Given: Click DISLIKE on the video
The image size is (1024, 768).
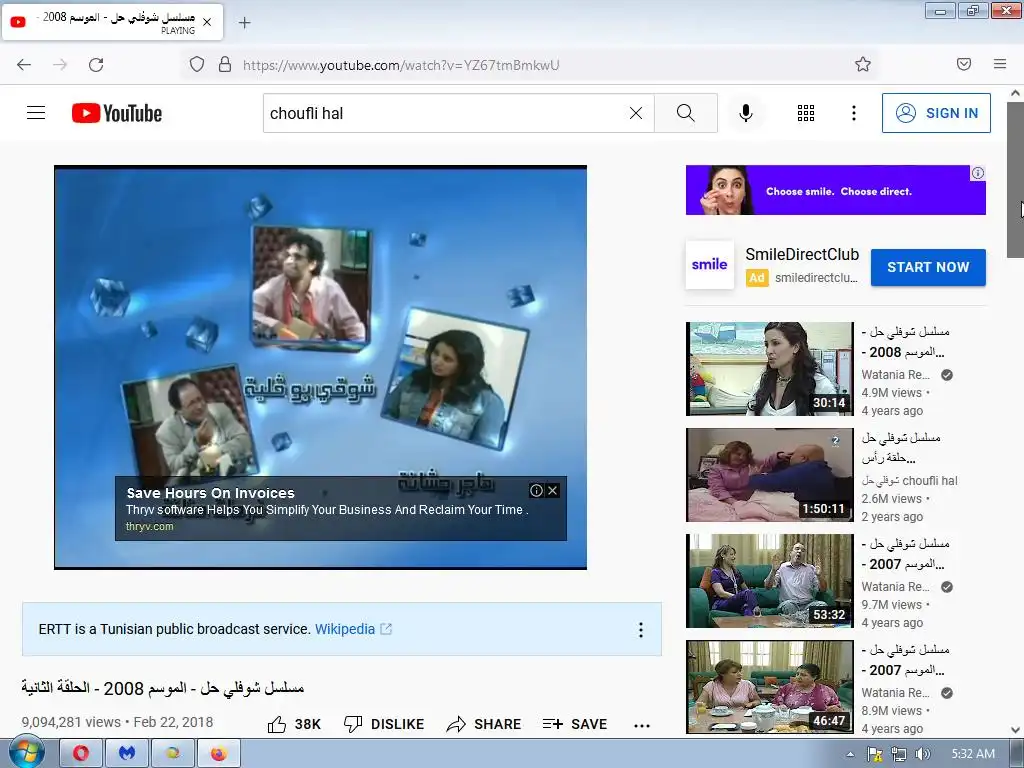Looking at the screenshot, I should click(x=384, y=724).
